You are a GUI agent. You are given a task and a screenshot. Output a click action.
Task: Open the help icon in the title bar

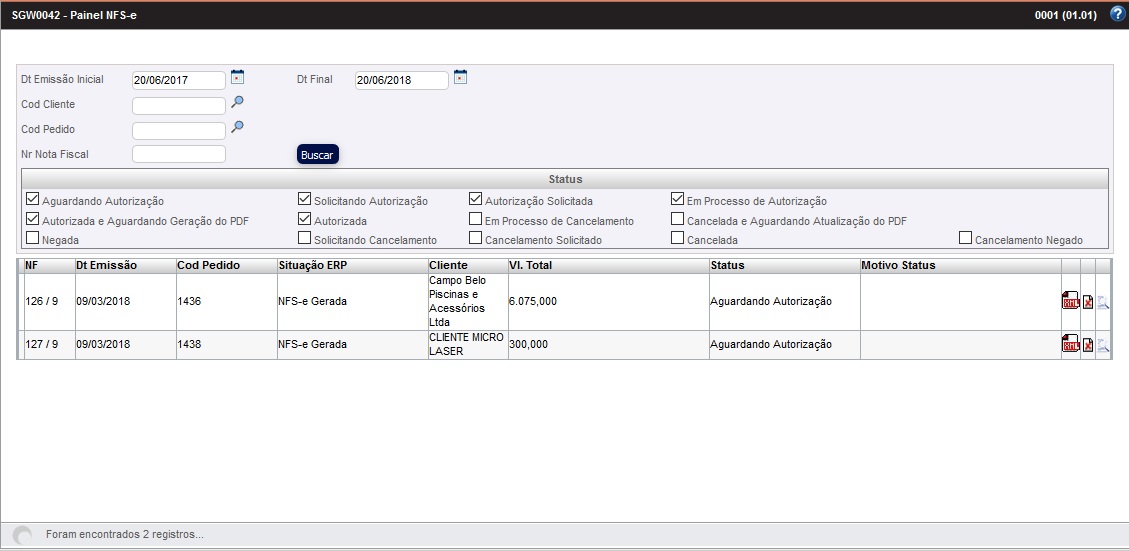pos(1117,15)
